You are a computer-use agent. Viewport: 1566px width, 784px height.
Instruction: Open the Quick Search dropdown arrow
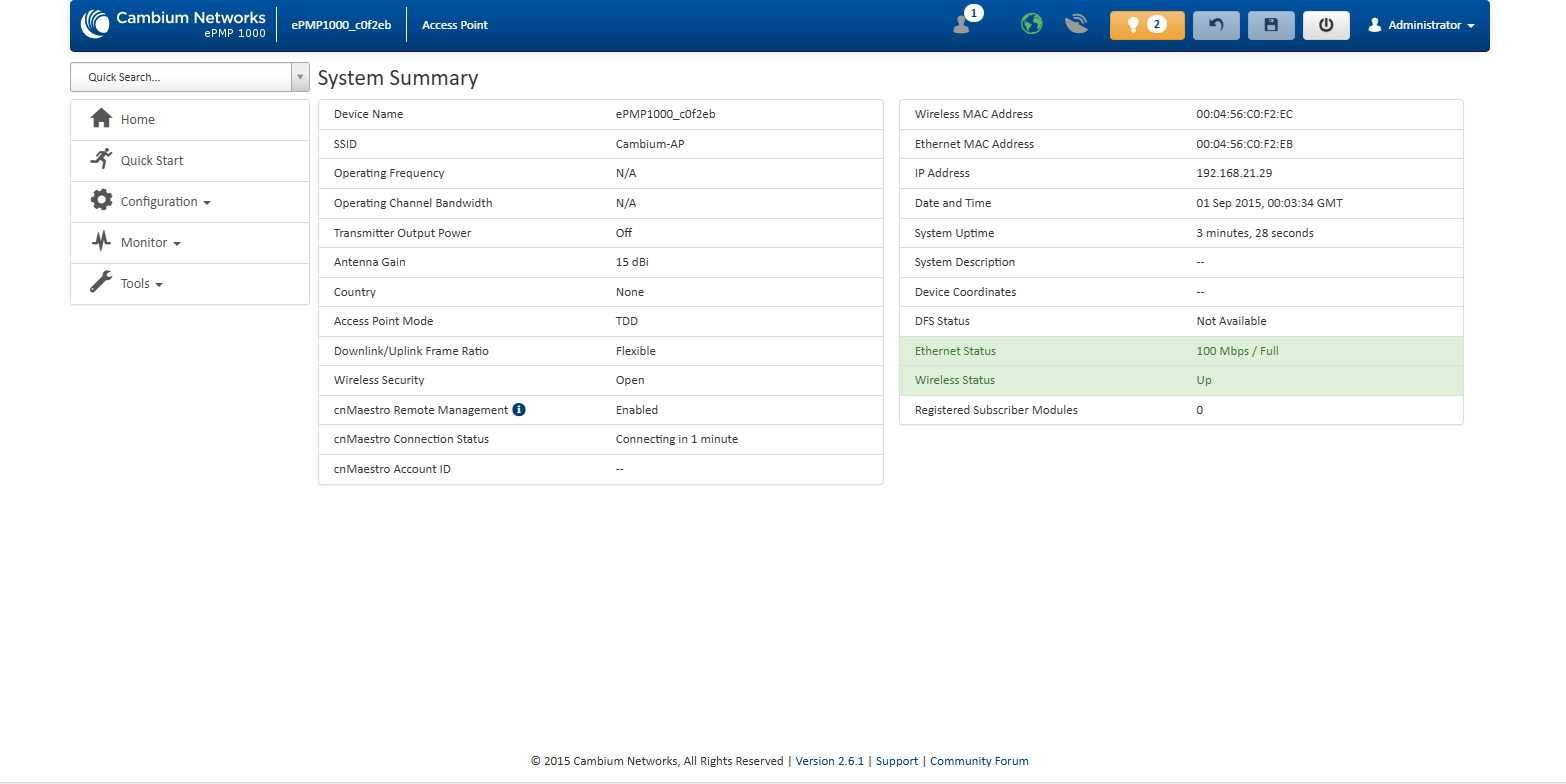tap(300, 77)
